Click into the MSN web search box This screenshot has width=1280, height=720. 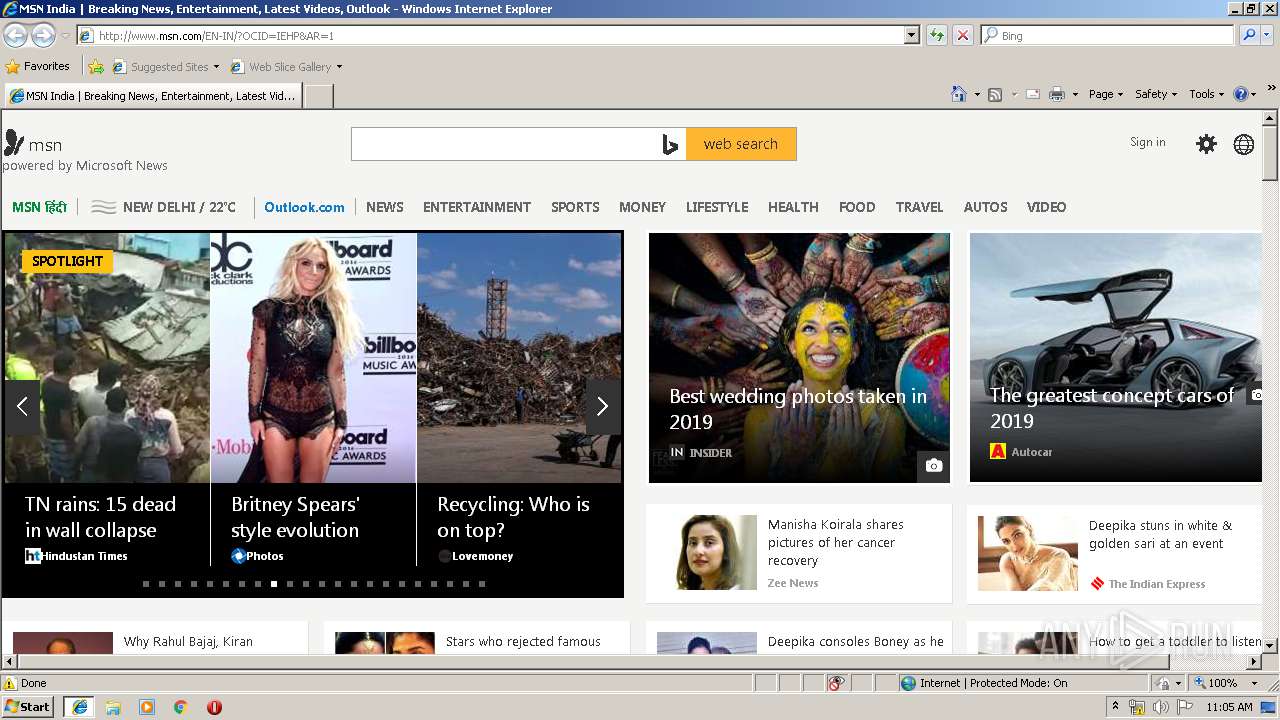tap(504, 144)
